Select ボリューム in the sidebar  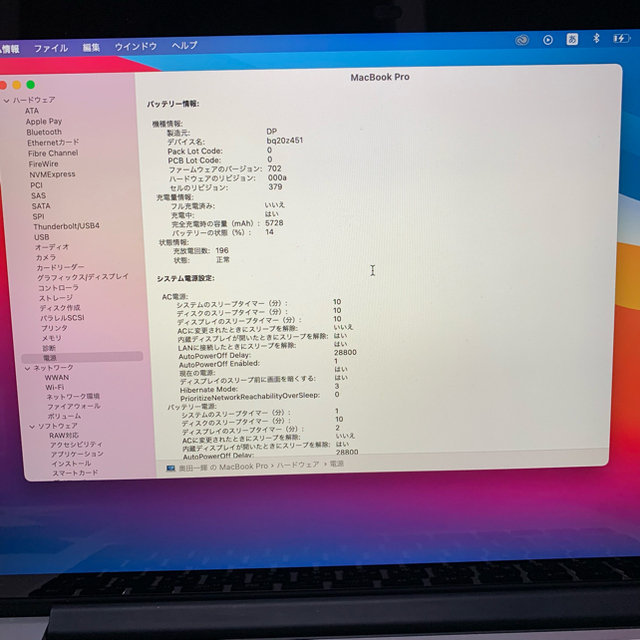click(x=64, y=416)
